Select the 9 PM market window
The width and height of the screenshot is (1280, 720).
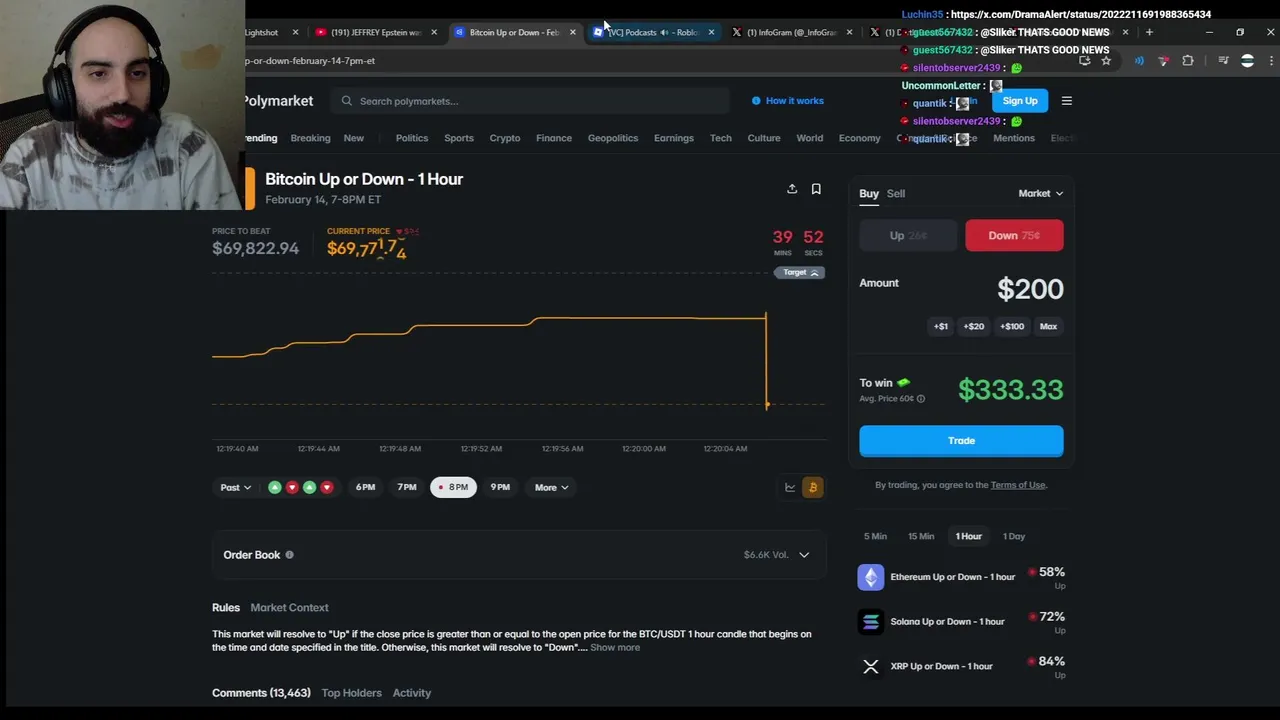click(x=500, y=487)
